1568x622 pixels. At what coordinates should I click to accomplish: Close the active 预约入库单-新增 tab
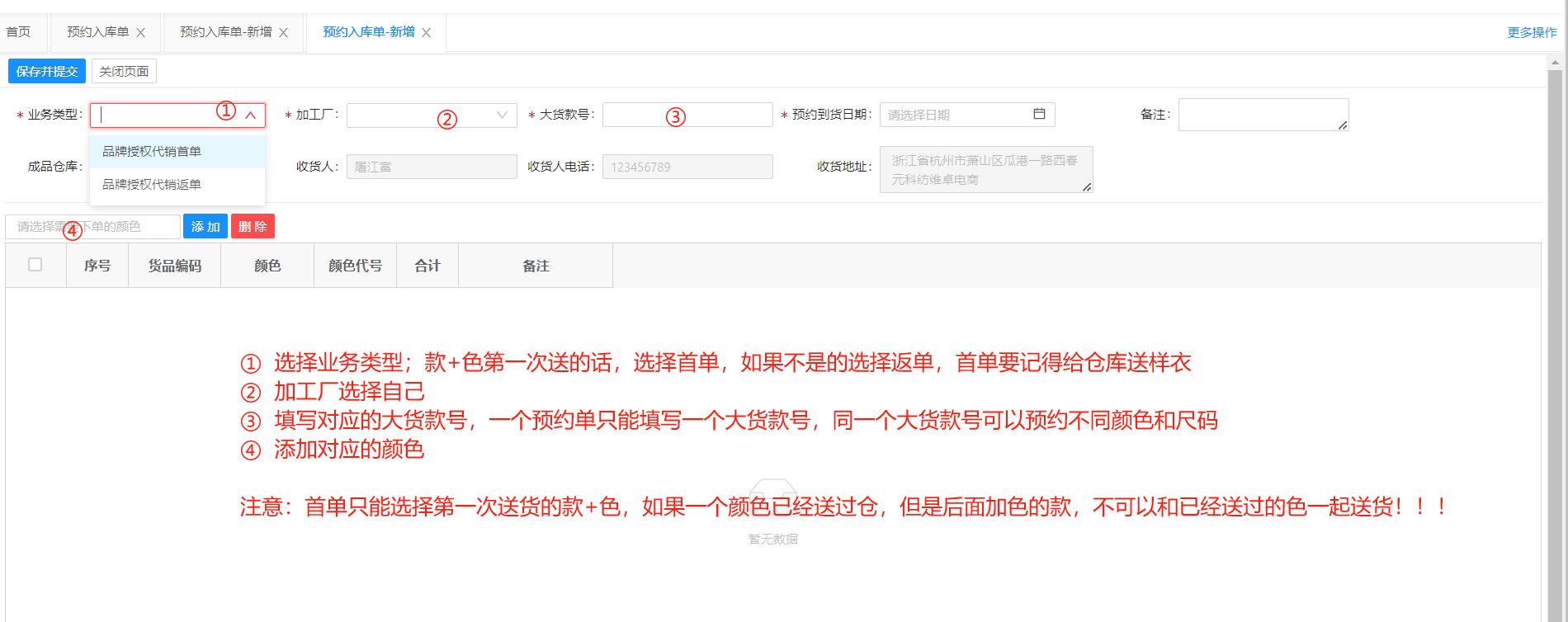427,33
